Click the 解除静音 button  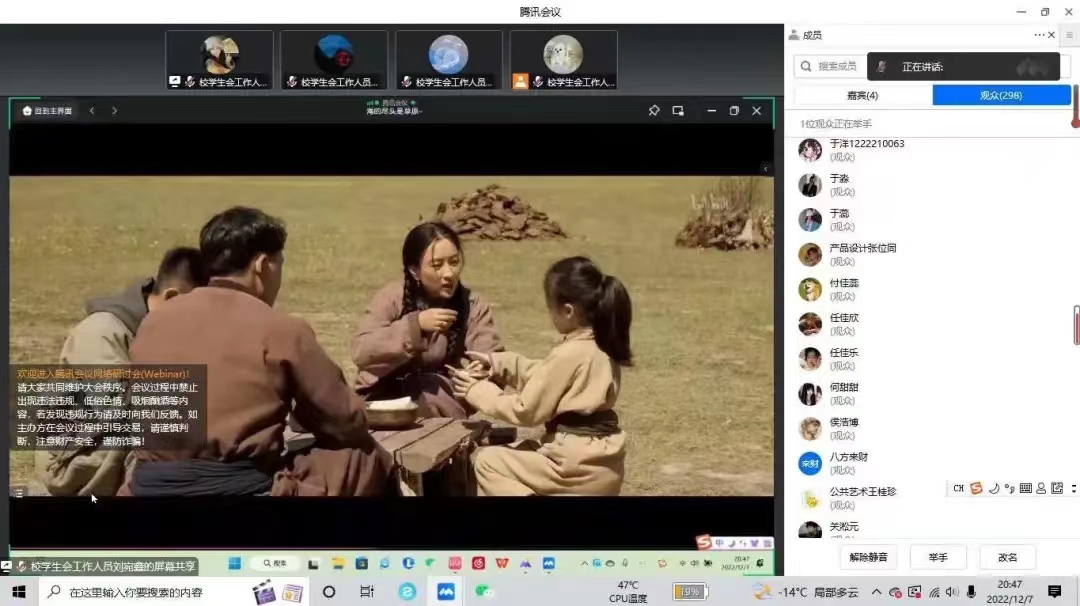point(868,557)
